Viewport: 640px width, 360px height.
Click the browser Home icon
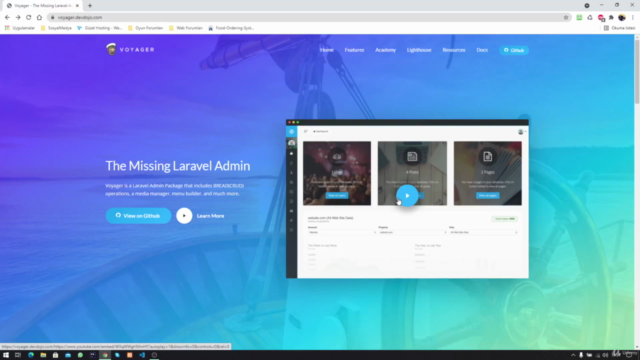click(39, 18)
